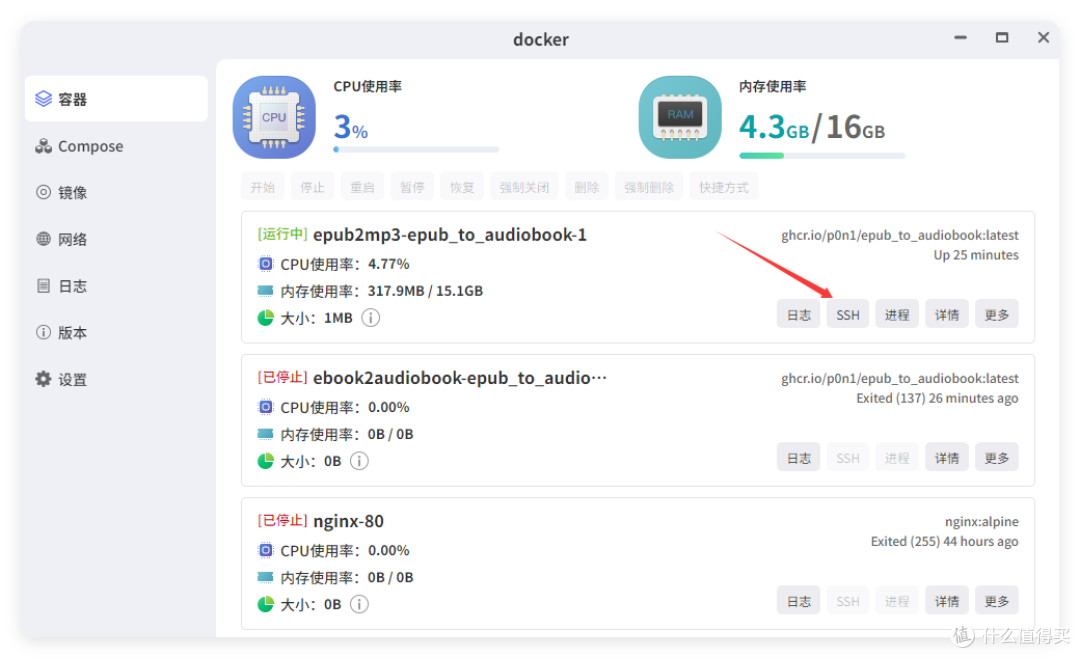
Task: Click the 强制关闭 force close button
Action: click(524, 187)
